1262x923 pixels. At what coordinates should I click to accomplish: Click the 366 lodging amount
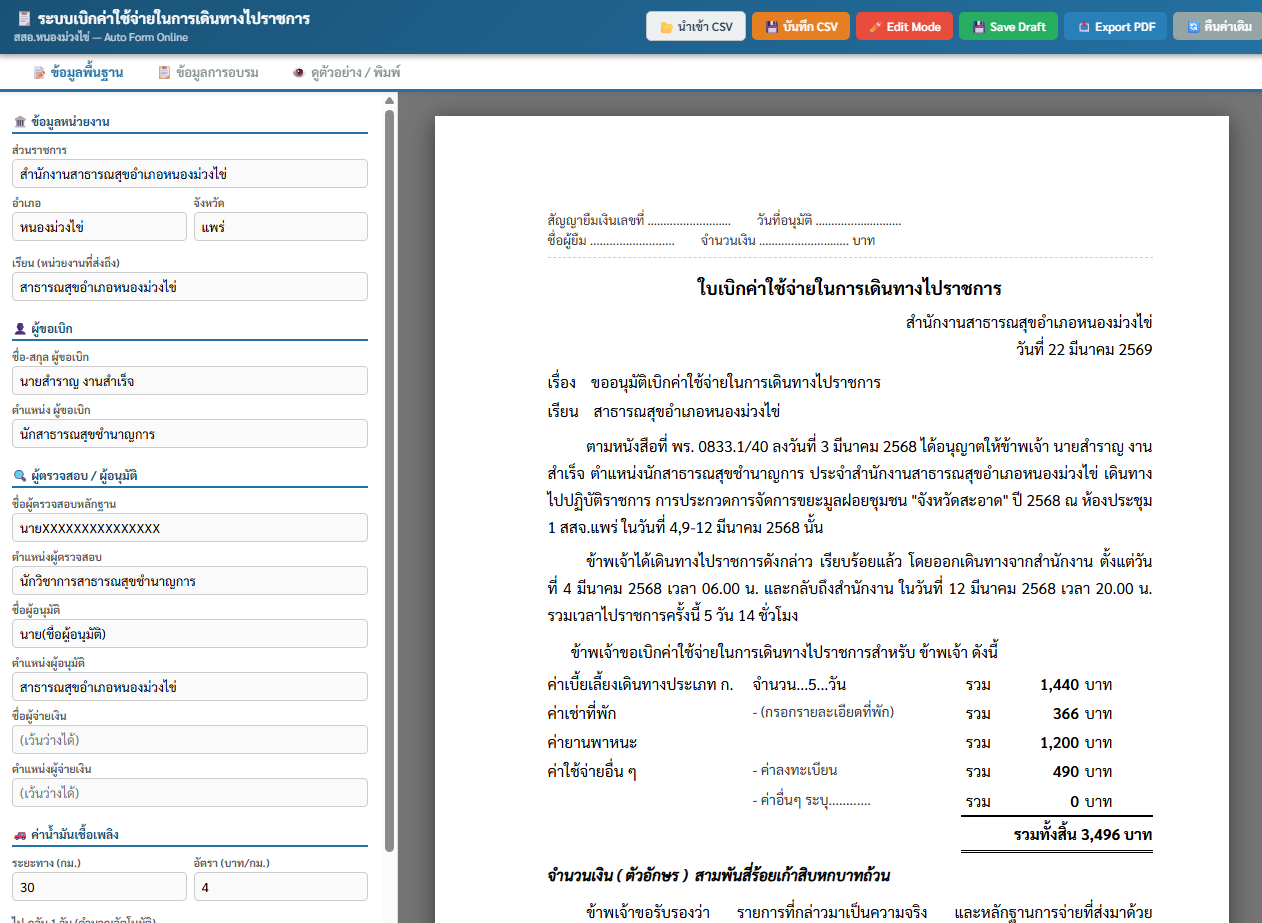(1066, 714)
